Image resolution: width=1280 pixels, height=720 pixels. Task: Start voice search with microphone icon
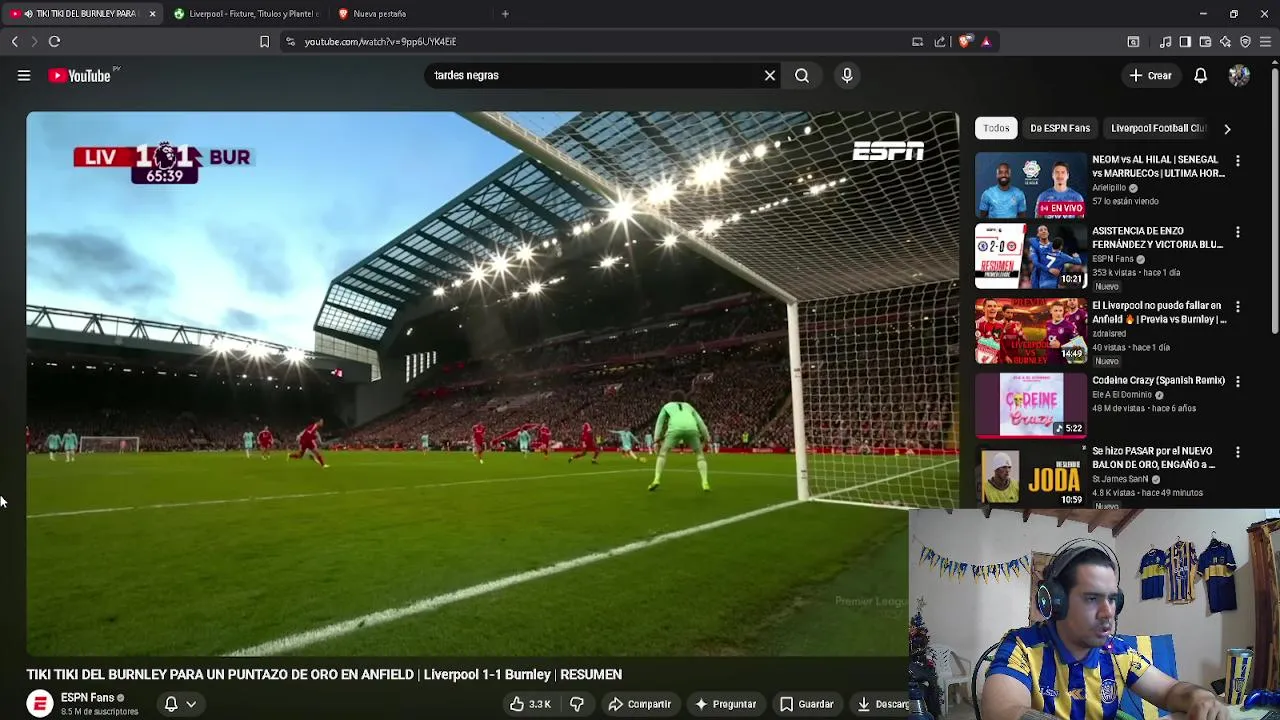tap(847, 75)
